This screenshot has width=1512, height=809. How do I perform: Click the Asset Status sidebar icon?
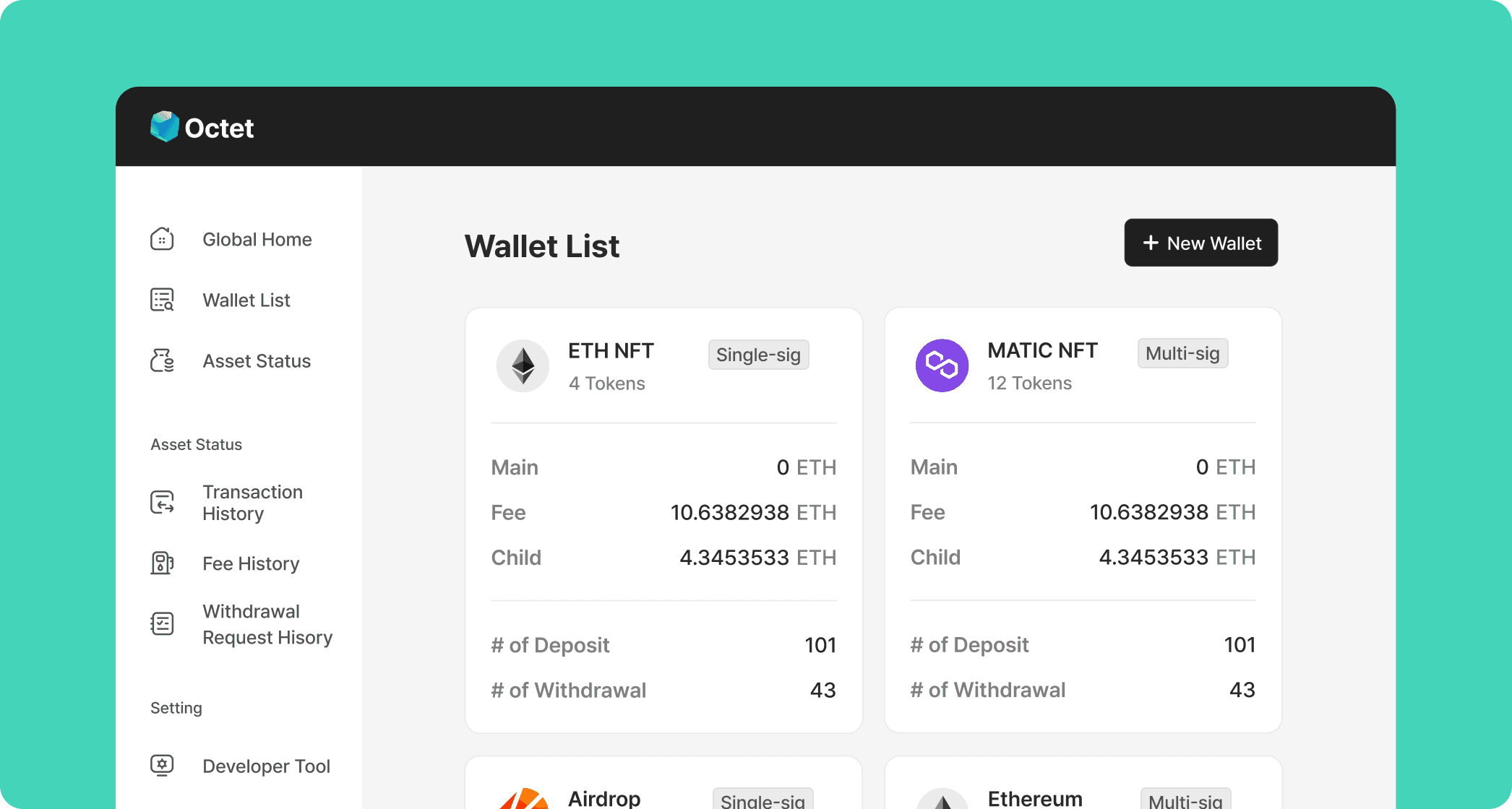click(162, 359)
